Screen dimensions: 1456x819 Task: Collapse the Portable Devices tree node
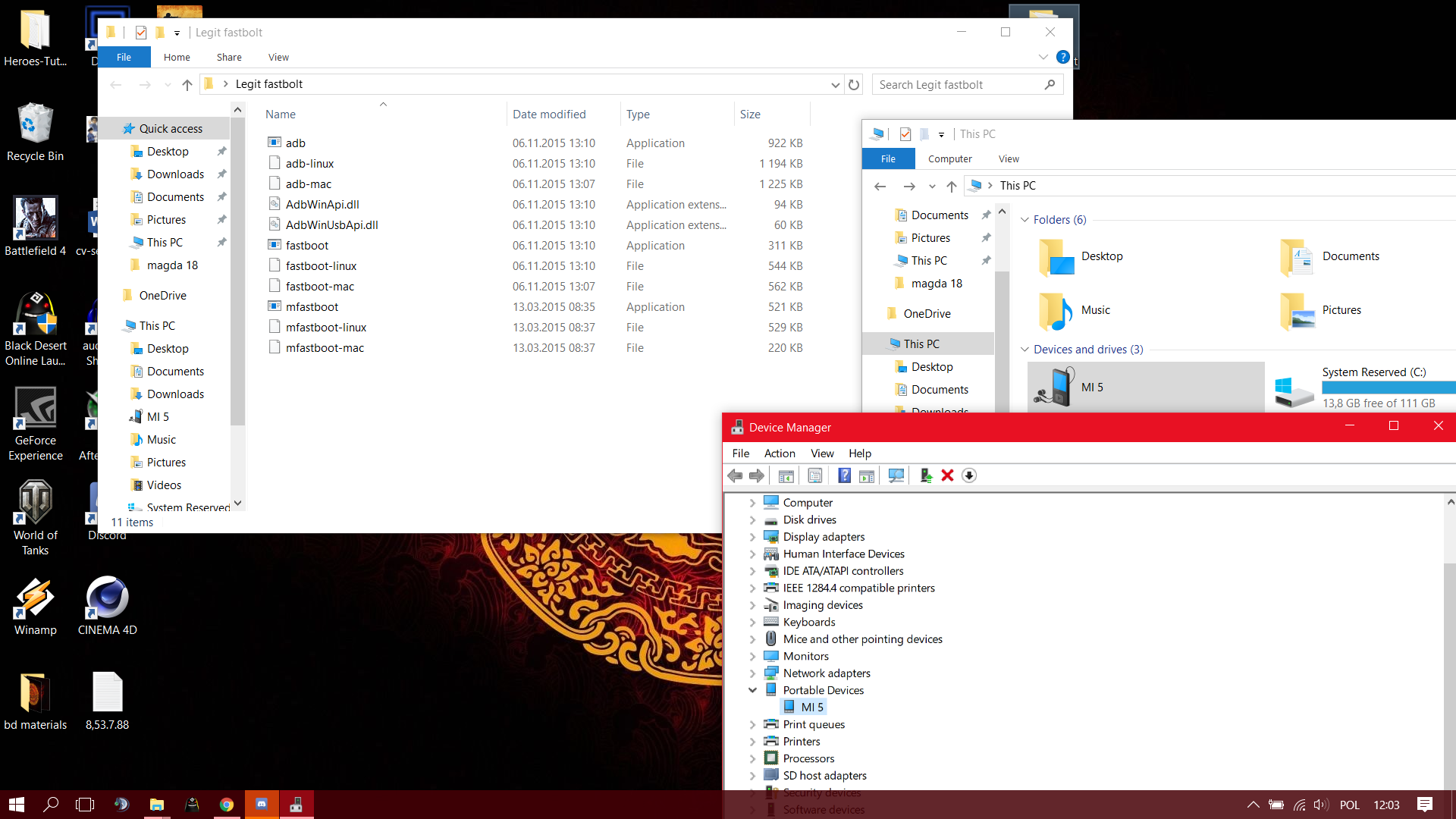(752, 690)
